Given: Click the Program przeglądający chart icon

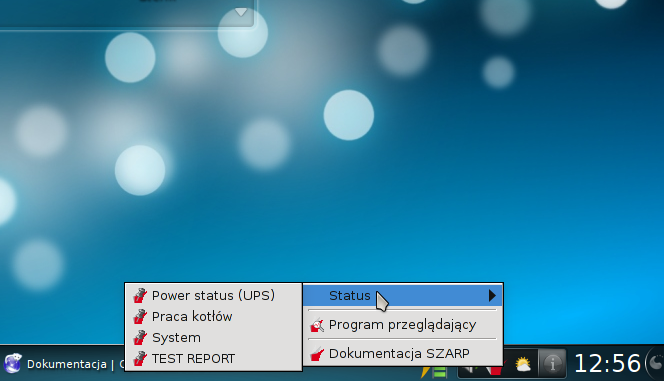Looking at the screenshot, I should [x=317, y=325].
